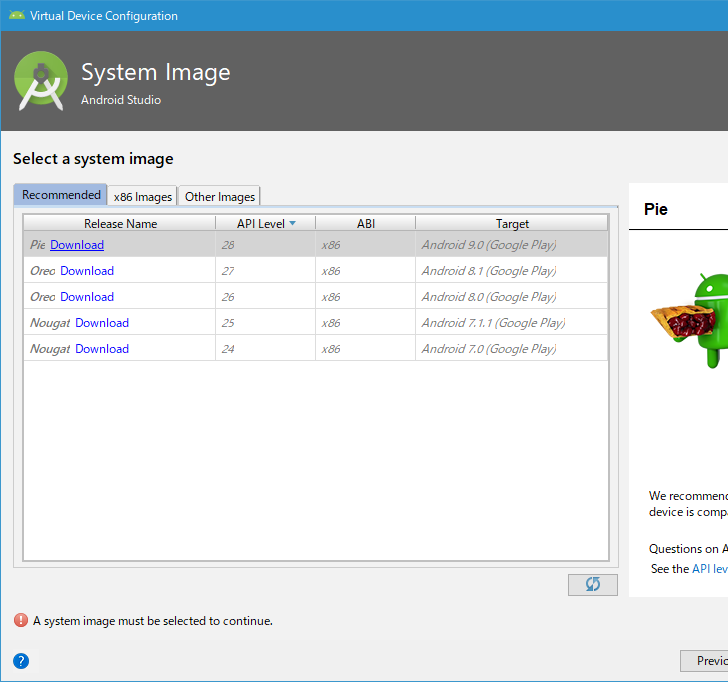The image size is (728, 682).
Task: Select the Recommended tab
Action: click(x=61, y=195)
